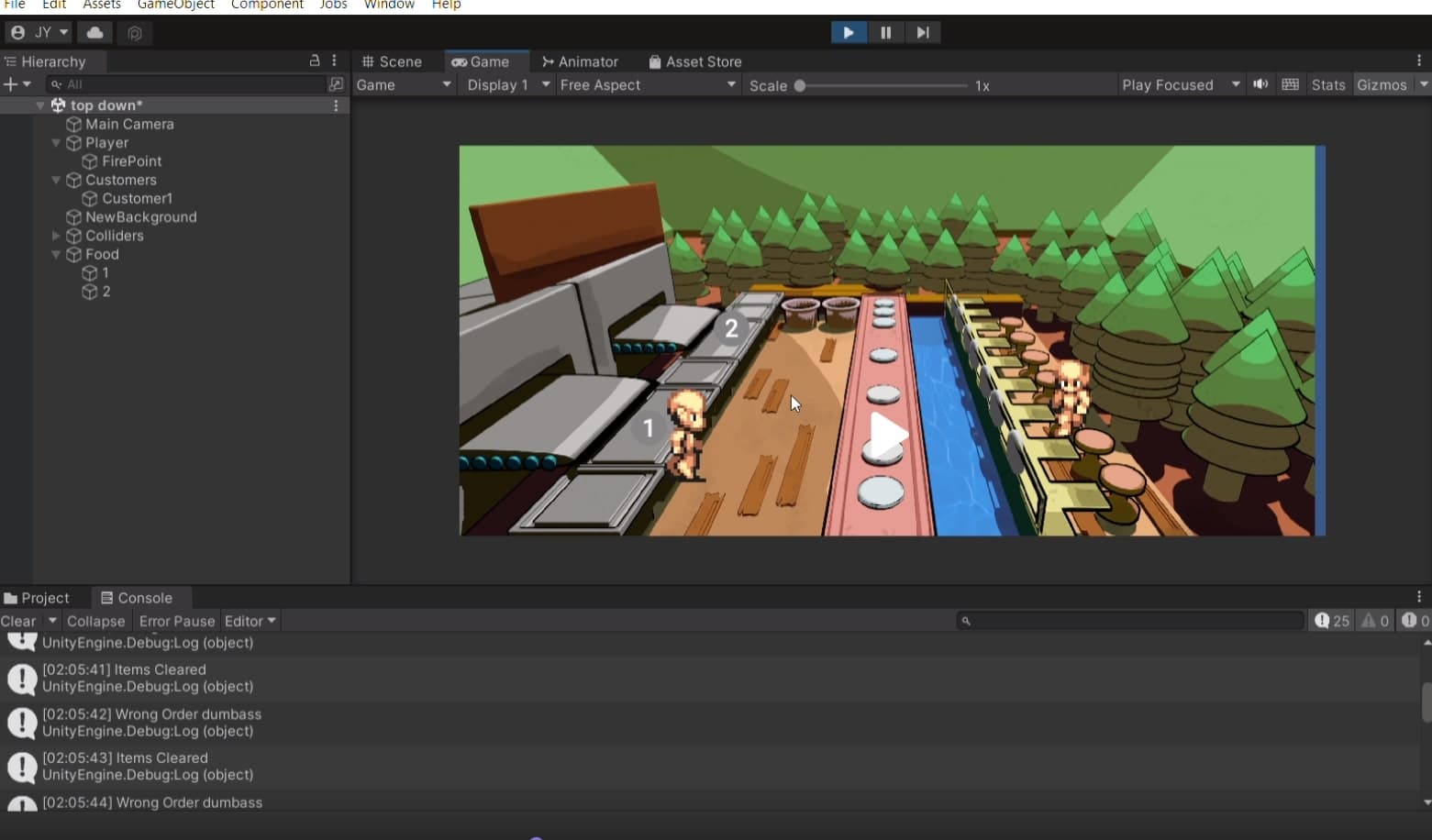Select FirePoint object
The image size is (1432, 840).
point(131,161)
